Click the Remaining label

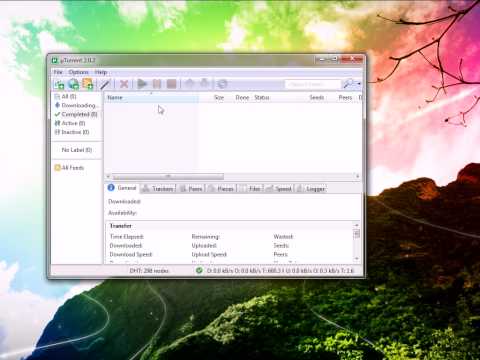(205, 237)
